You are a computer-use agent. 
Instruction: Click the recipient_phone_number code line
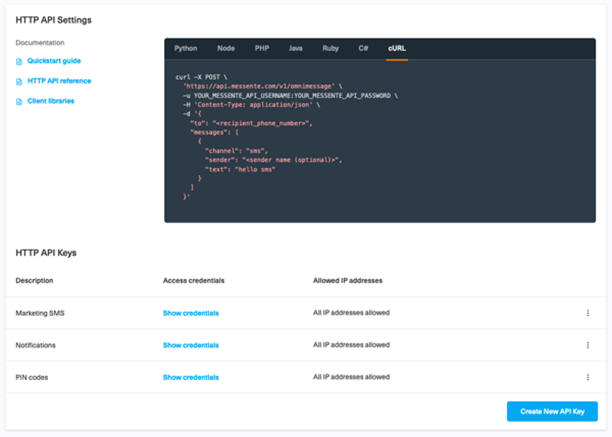pos(251,123)
